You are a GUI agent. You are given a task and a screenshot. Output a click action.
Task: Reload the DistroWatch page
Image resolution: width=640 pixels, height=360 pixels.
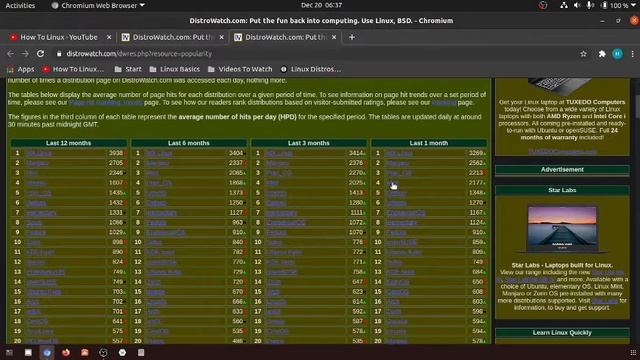[x=40, y=54]
